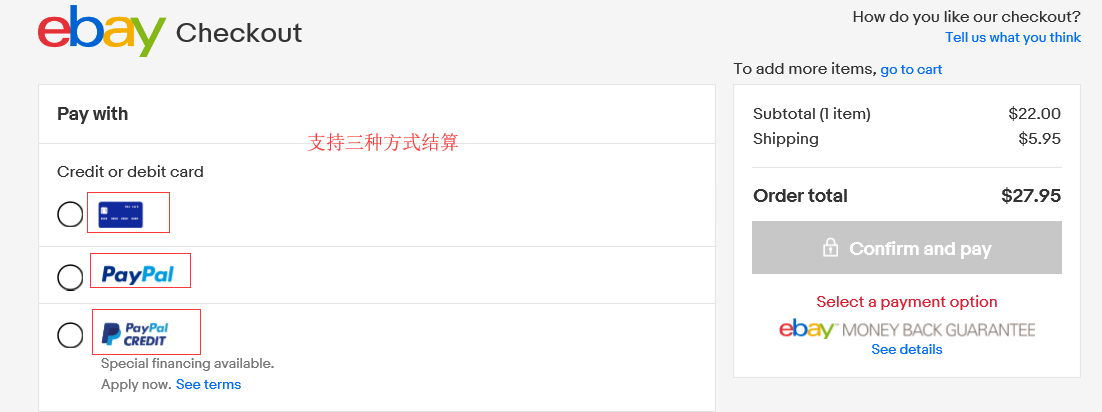Open the 'Tell us what you think' link
The width and height of the screenshot is (1102, 412).
coord(1012,37)
